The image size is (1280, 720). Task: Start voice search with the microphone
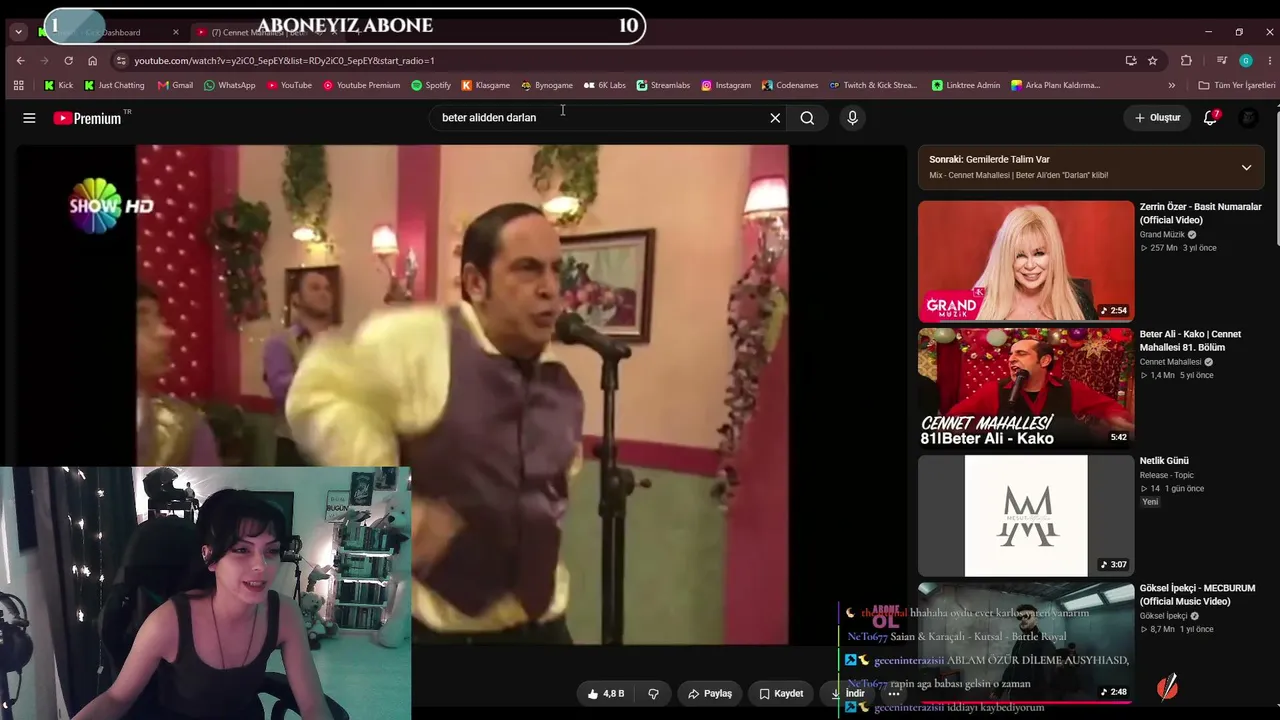(852, 118)
